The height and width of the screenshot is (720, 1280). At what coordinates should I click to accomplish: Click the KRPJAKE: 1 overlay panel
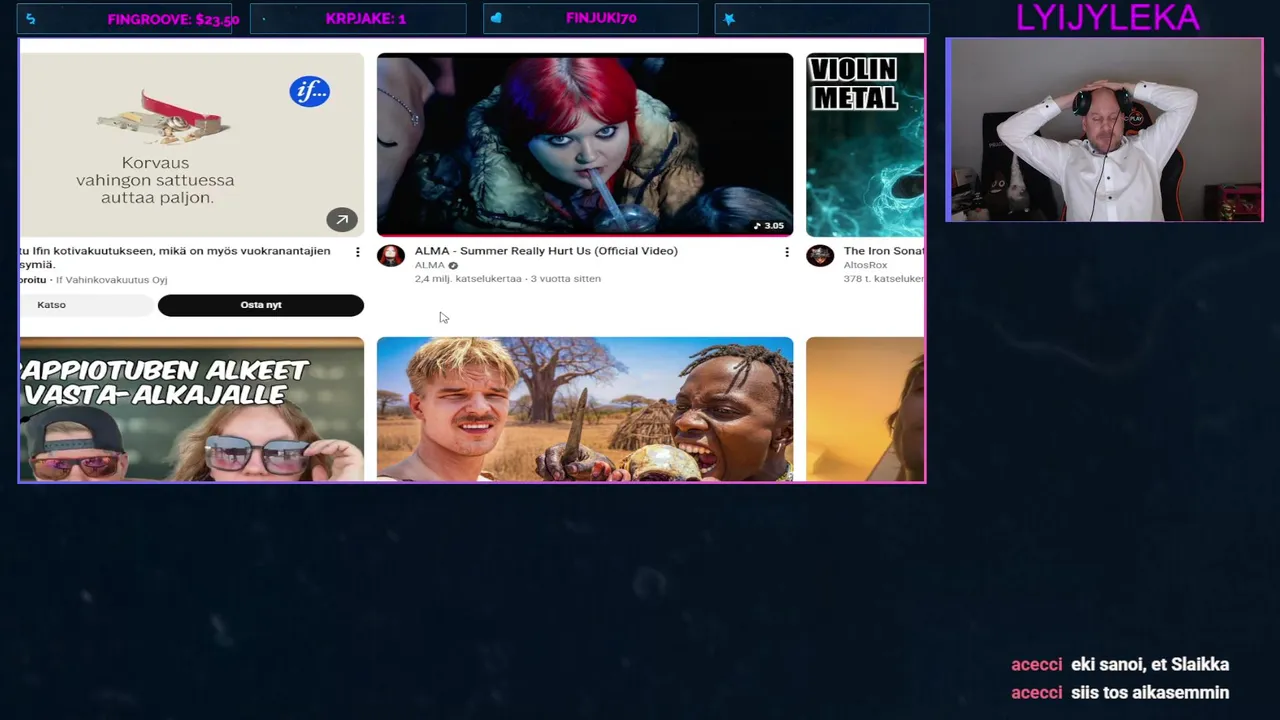pyautogui.click(x=358, y=19)
